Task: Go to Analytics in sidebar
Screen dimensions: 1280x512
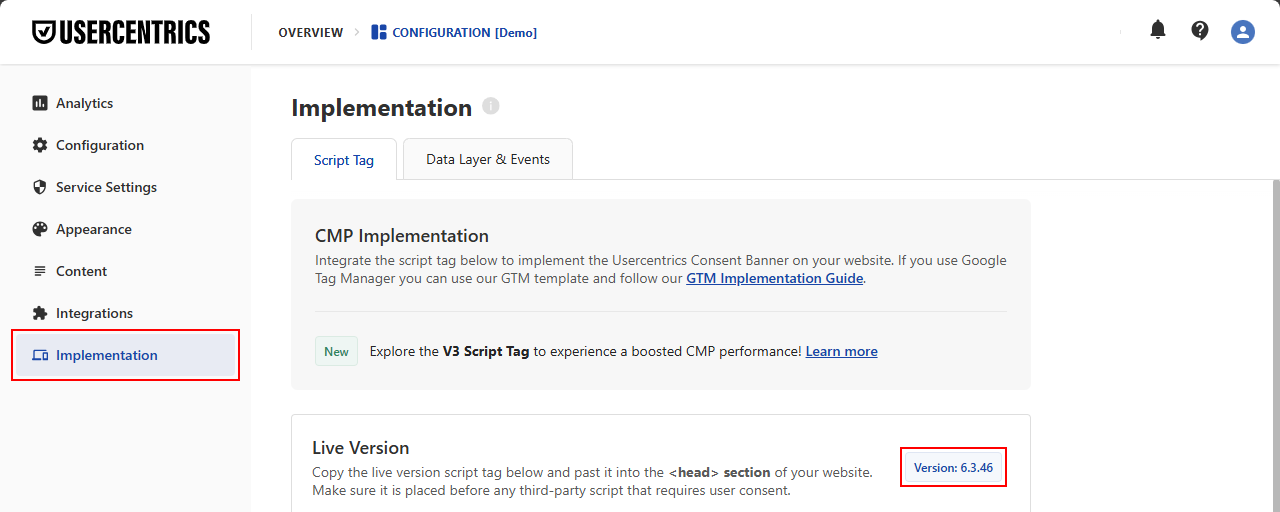Action: (125, 103)
